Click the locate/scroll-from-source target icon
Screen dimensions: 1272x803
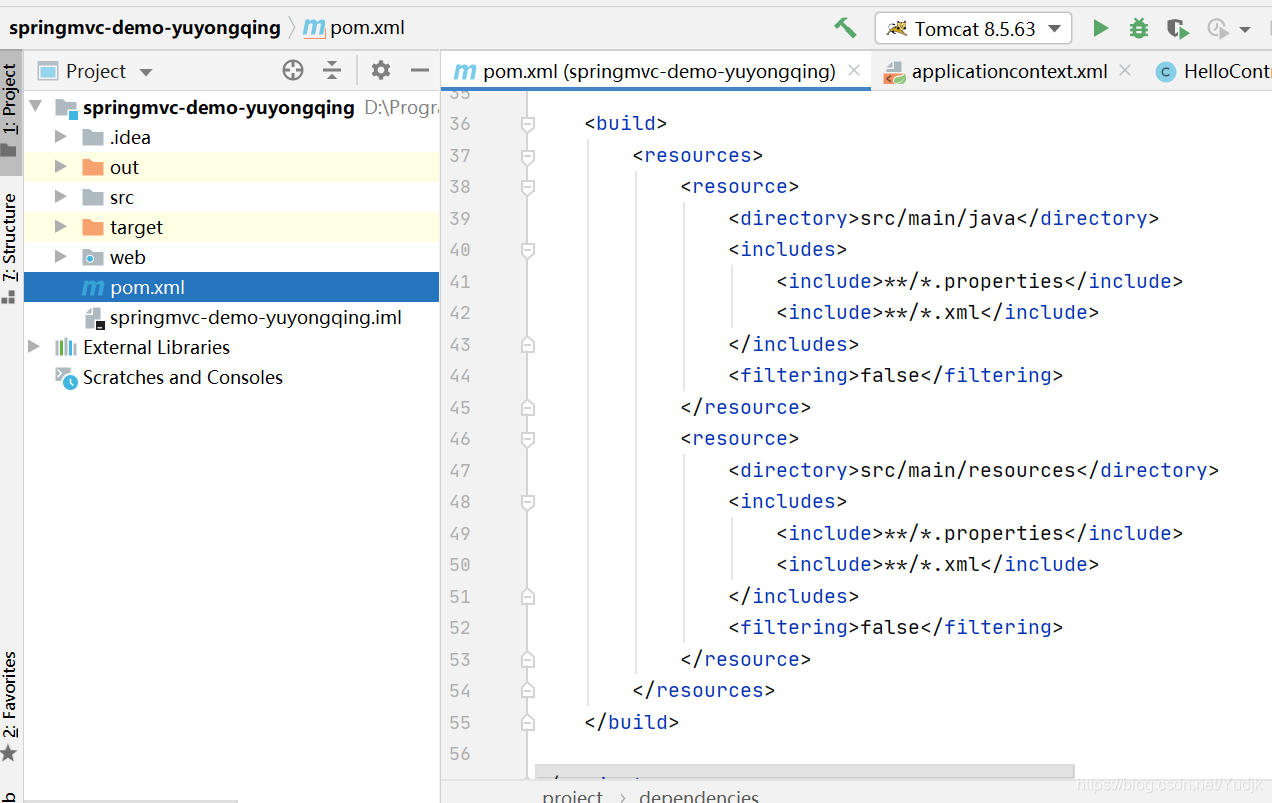tap(292, 70)
